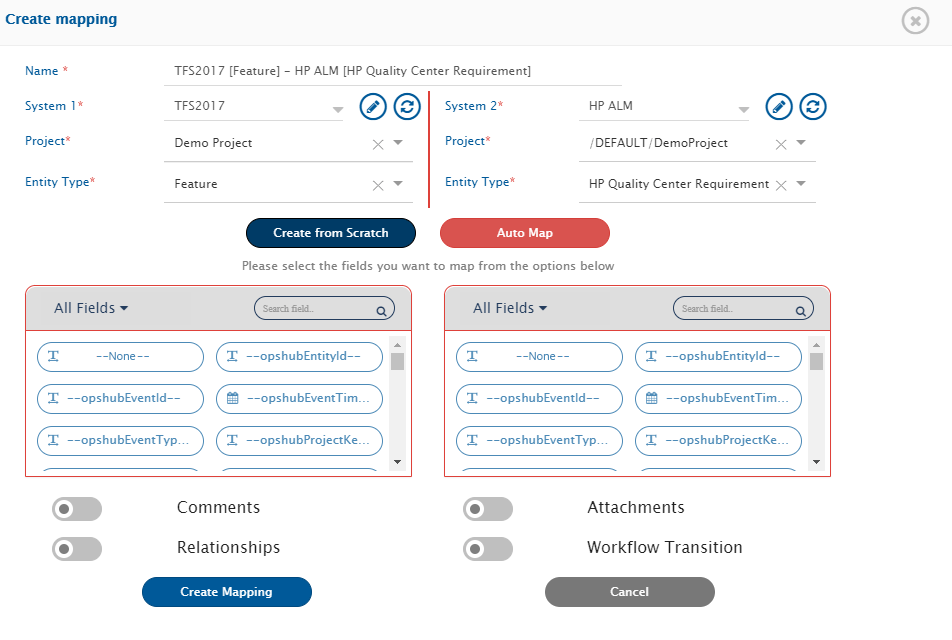Screen dimensions: 952x640
Task: Enable the Comments toggle
Action: (77, 509)
